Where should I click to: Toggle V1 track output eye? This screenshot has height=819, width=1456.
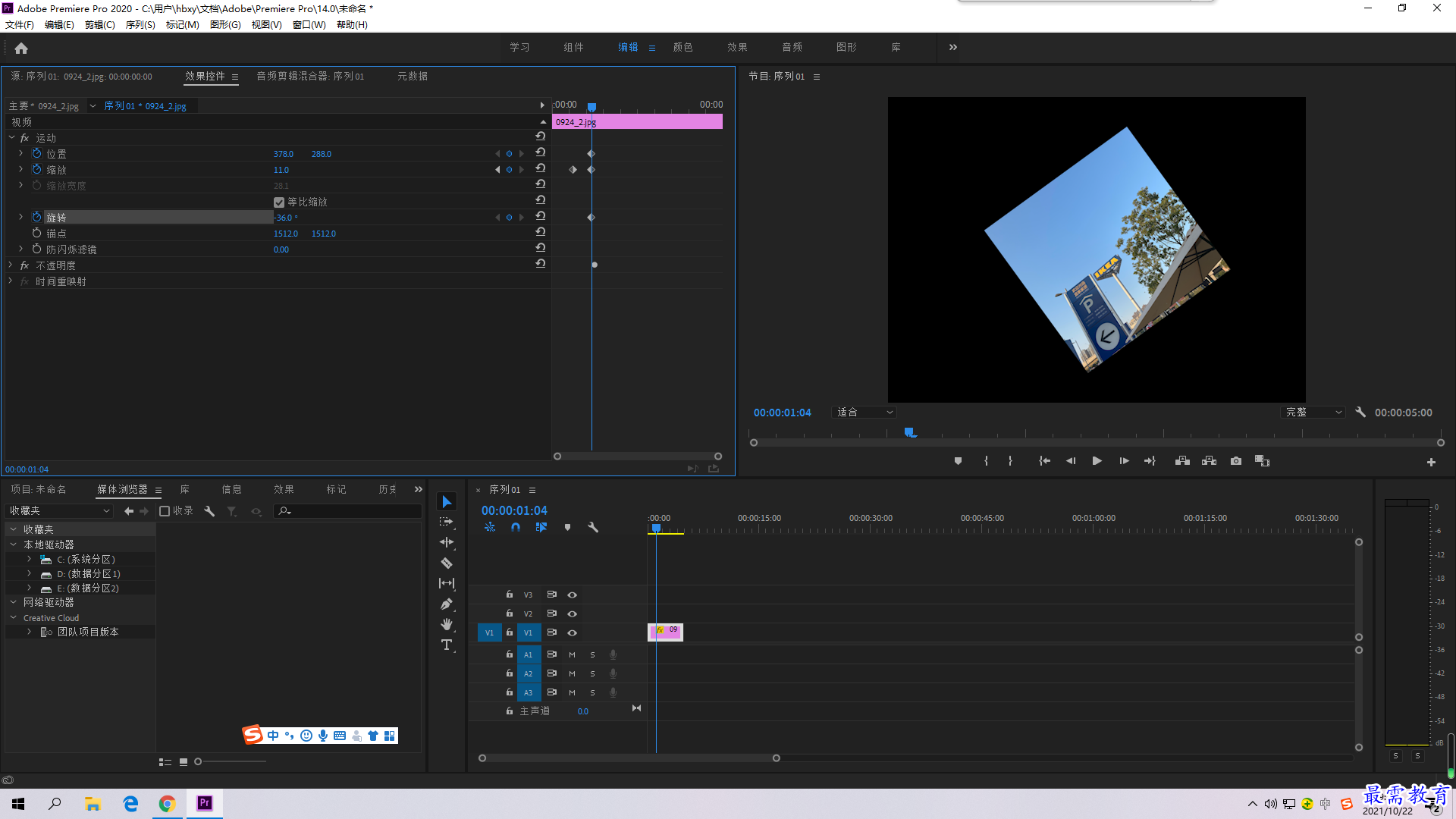pos(573,632)
